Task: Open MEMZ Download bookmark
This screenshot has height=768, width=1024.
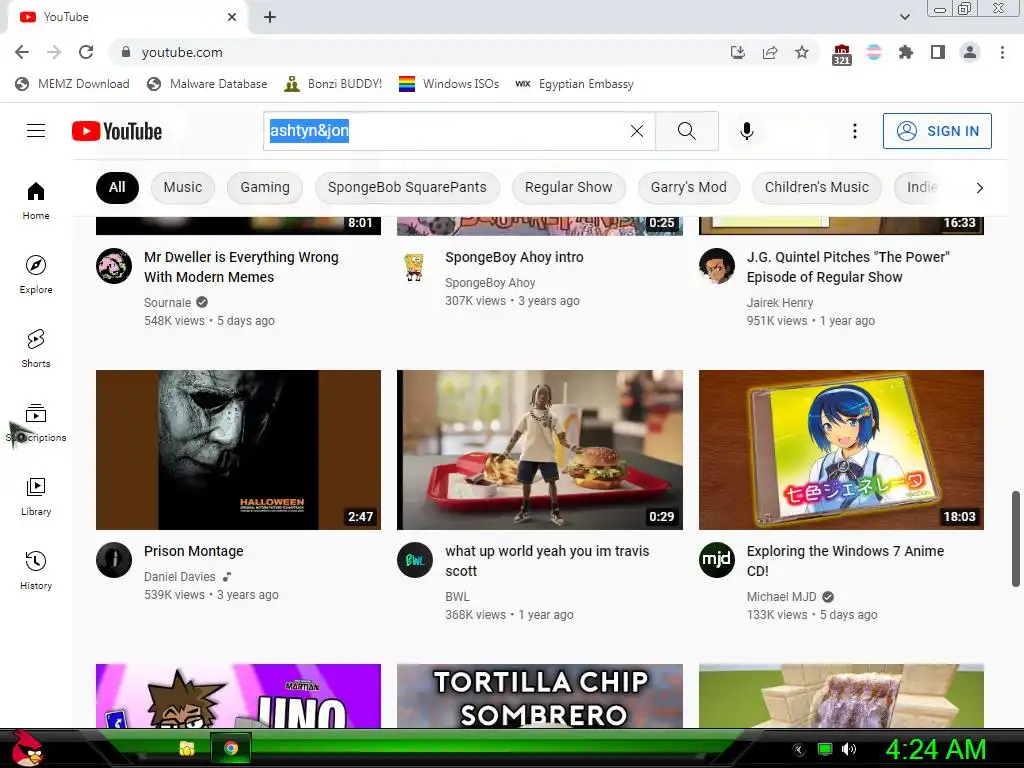Action: point(72,84)
